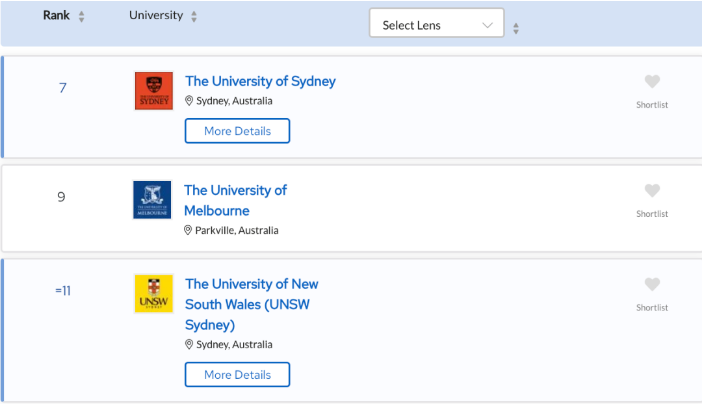Click the University of Melbourne logo
This screenshot has width=702, height=404.
coord(152,200)
